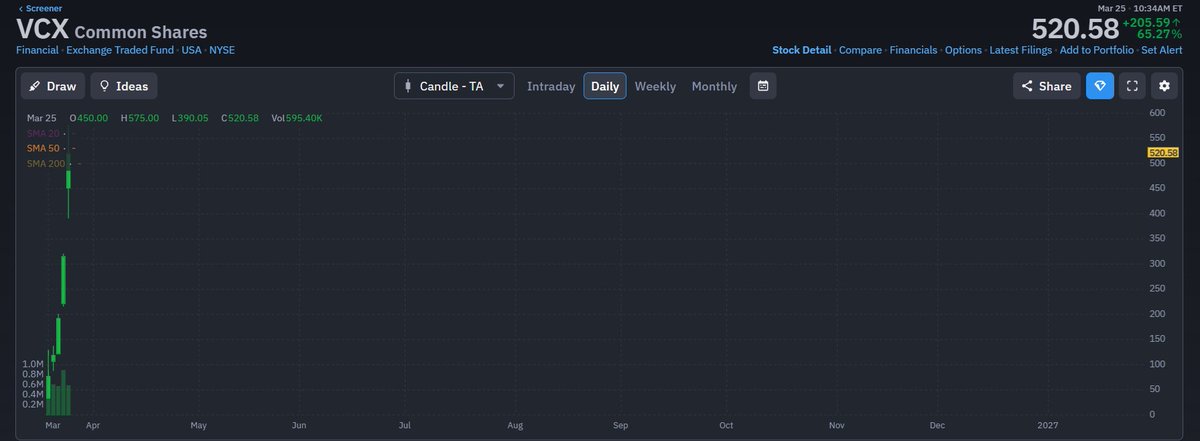This screenshot has width=1200, height=441.
Task: Open the Exchange Traded Fund link
Action: [120, 50]
